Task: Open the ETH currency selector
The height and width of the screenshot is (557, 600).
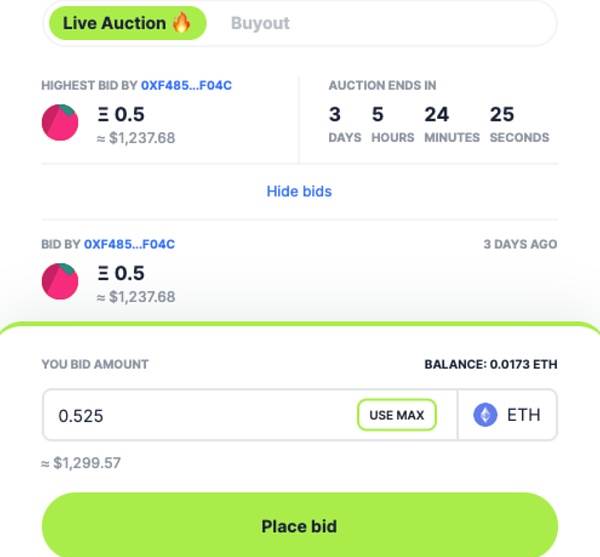Action: [507, 415]
